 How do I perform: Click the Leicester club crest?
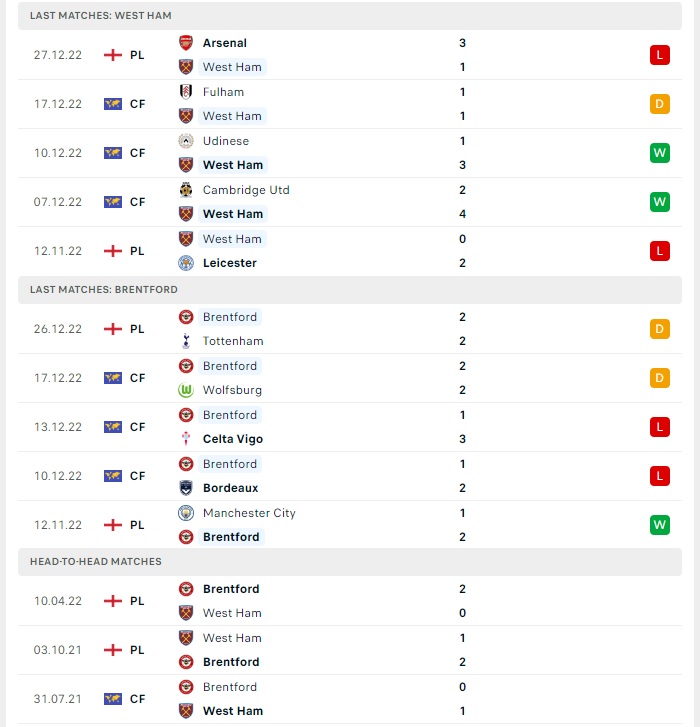tap(186, 263)
